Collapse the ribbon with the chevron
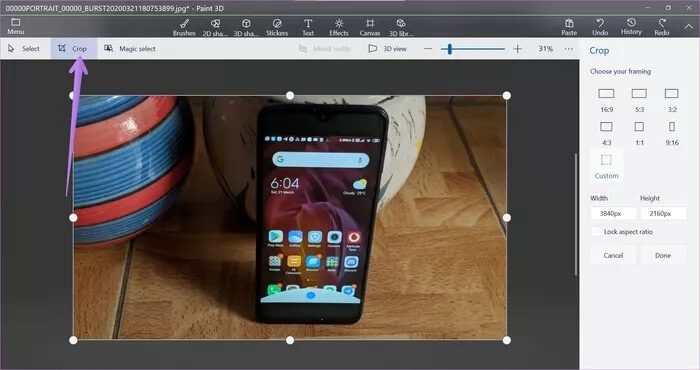 click(688, 27)
